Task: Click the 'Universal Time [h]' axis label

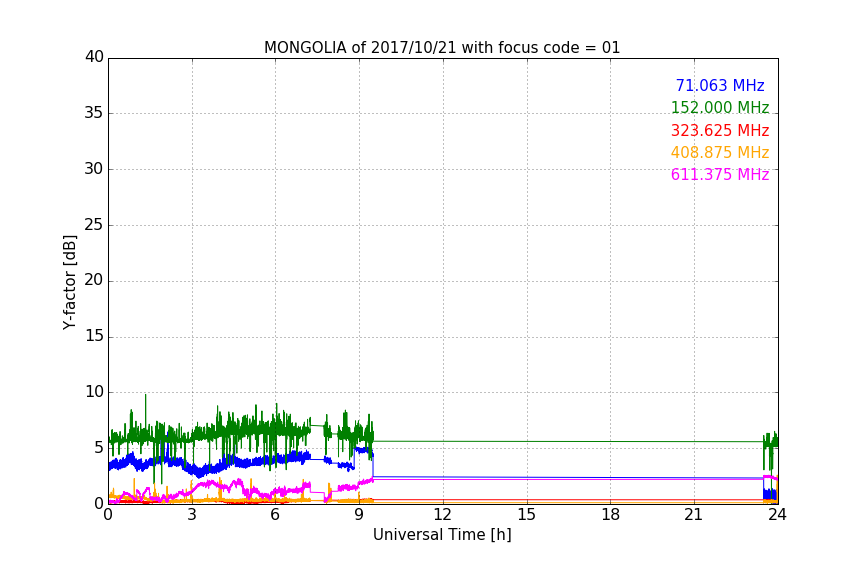Action: [x=442, y=535]
